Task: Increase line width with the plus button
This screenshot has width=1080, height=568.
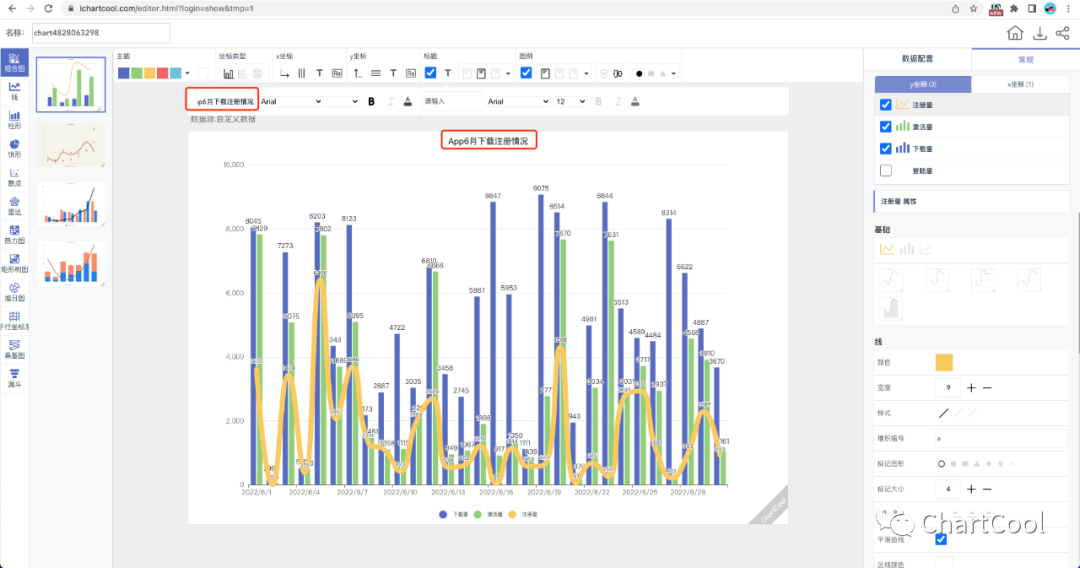Action: 971,387
